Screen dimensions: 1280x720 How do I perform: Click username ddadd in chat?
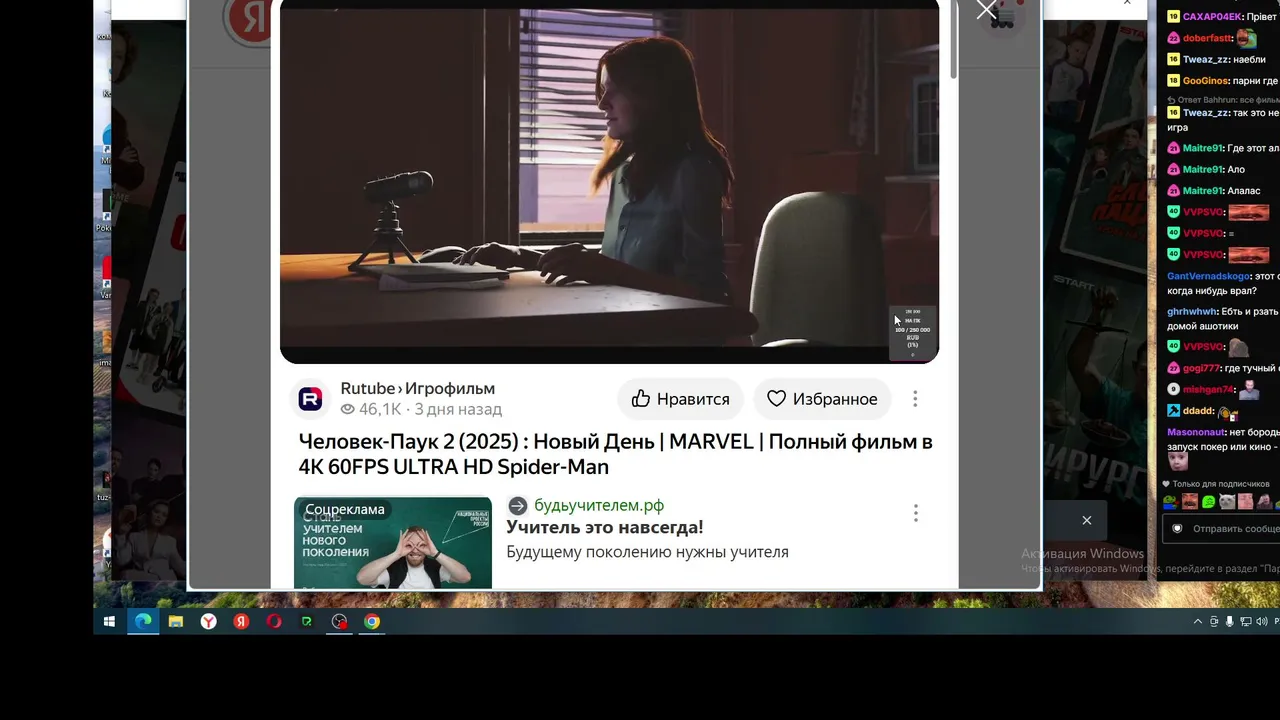pos(1198,411)
